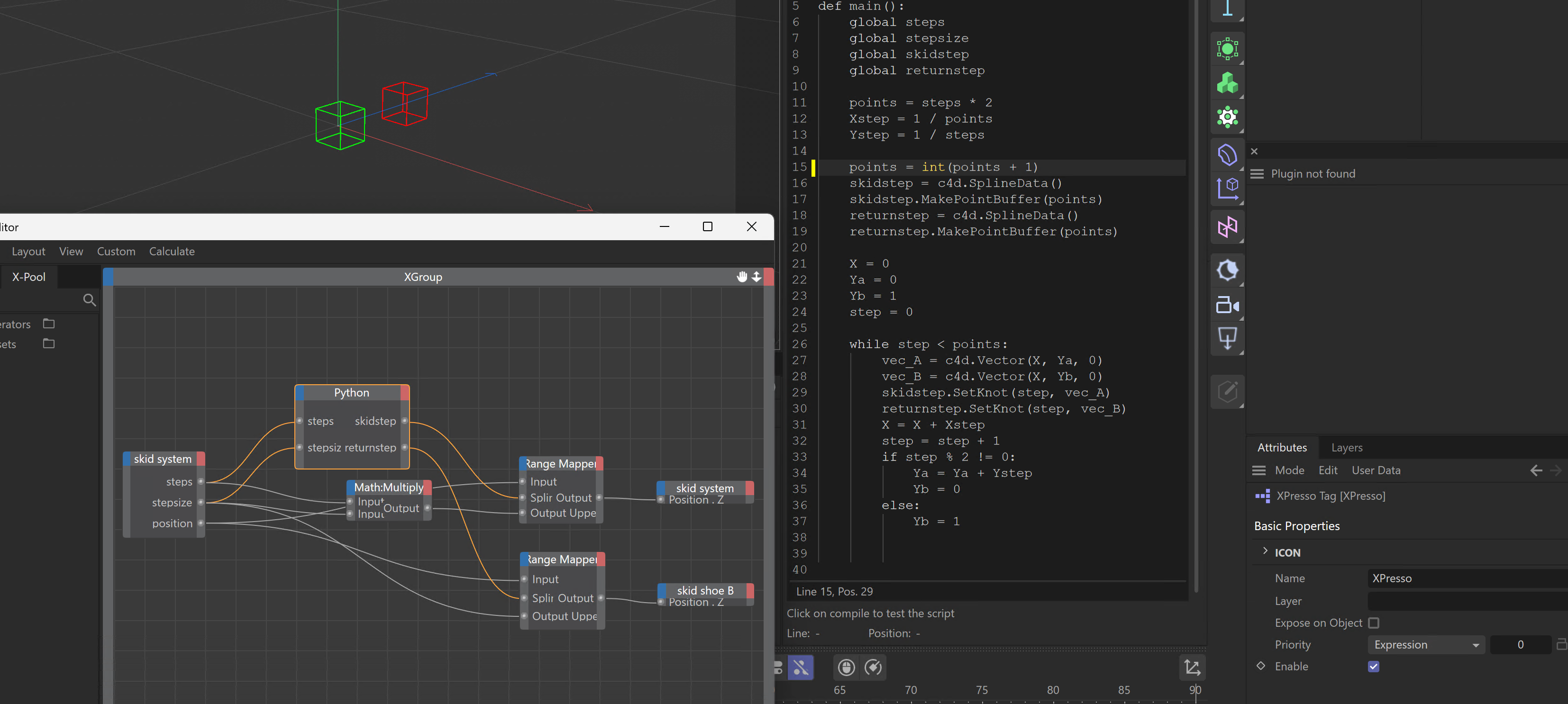Image resolution: width=1568 pixels, height=704 pixels.
Task: Click the green effector gear icon
Action: tap(1227, 117)
